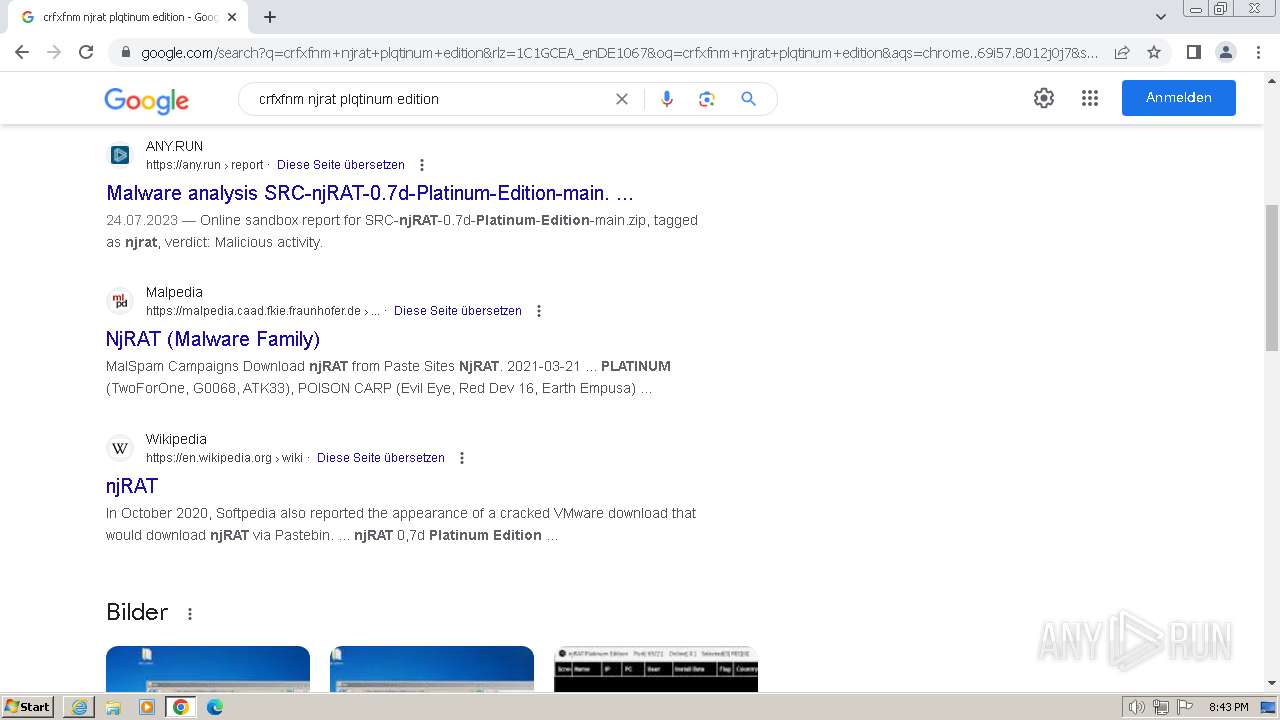Image resolution: width=1280 pixels, height=720 pixels.
Task: Click the Wikipedia site favicon
Action: coord(120,448)
